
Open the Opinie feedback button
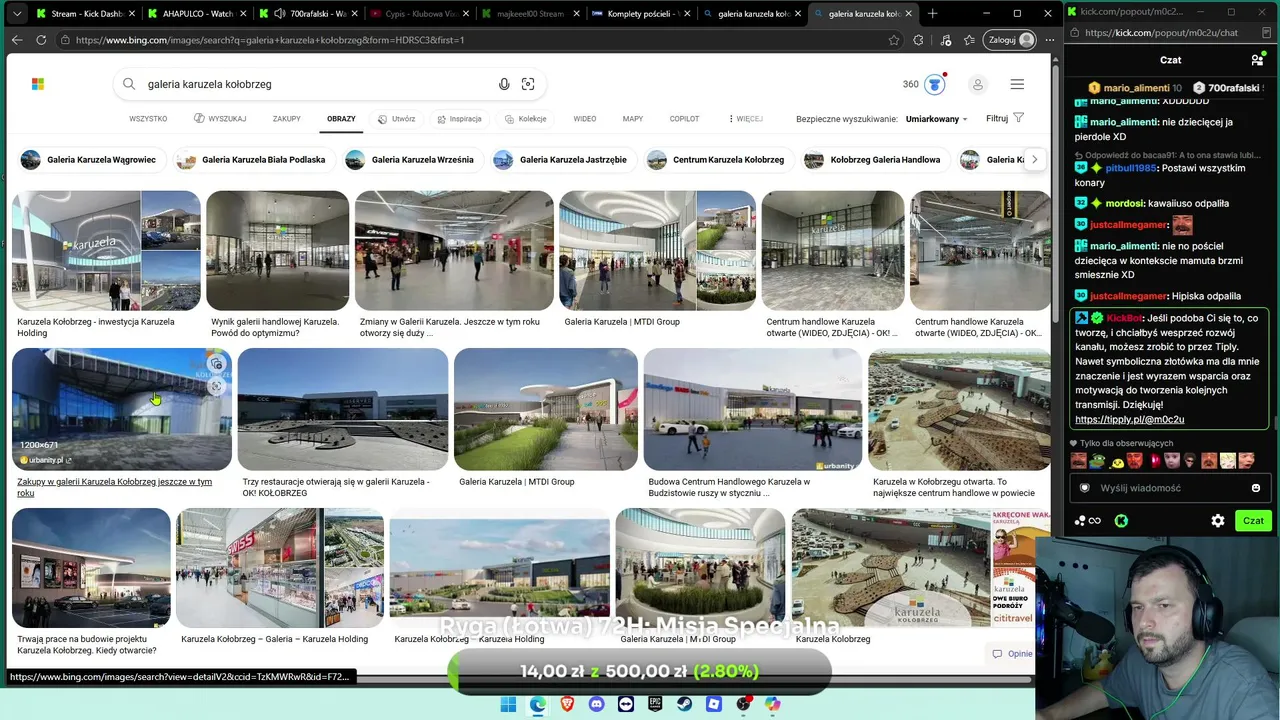[1012, 654]
